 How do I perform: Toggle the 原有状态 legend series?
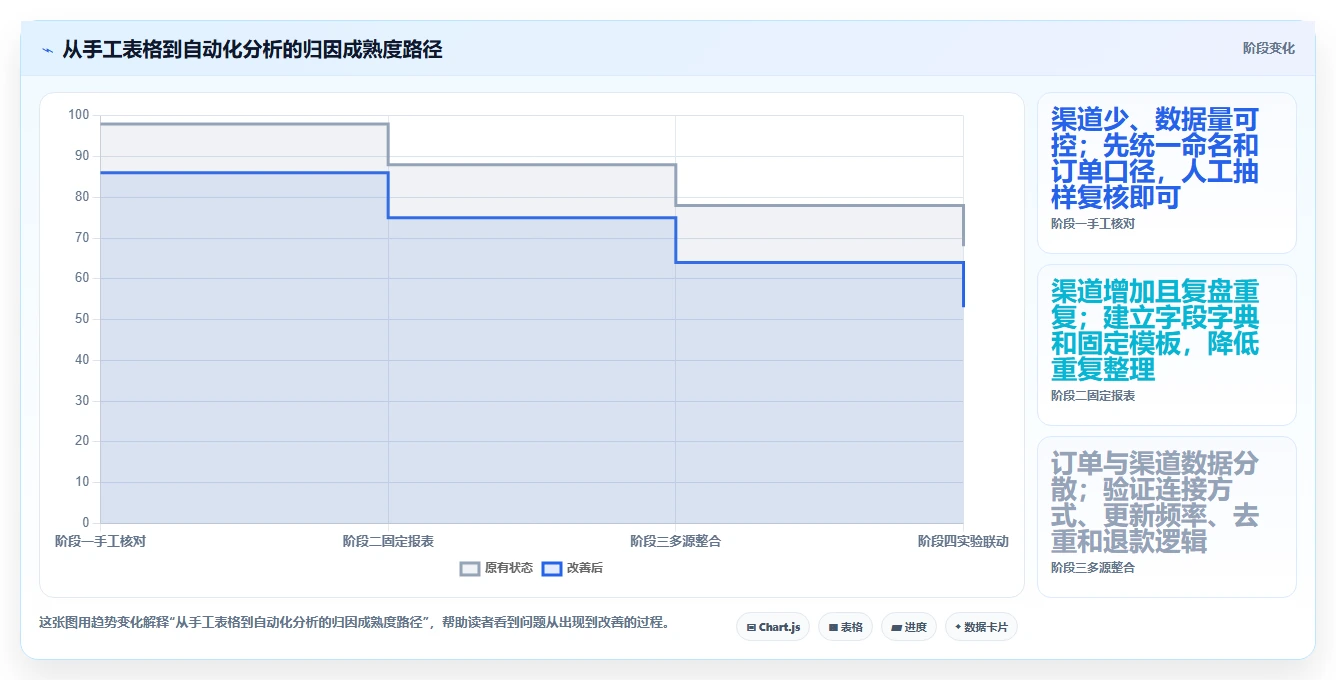(496, 568)
